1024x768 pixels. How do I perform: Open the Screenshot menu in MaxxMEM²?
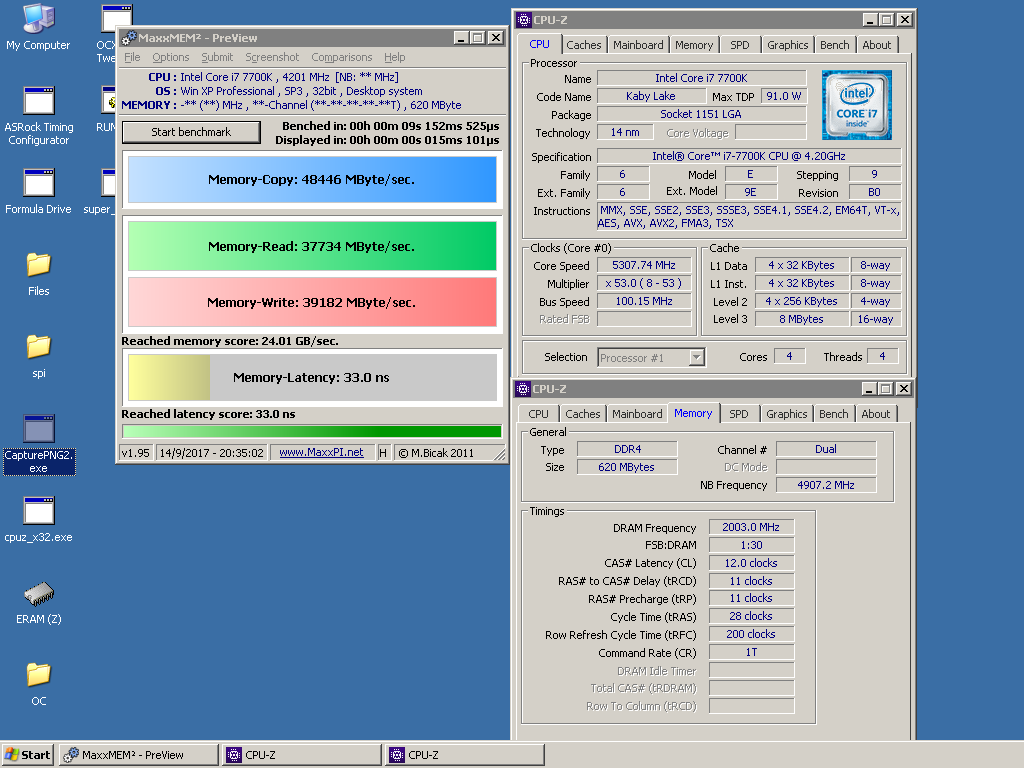coord(272,57)
